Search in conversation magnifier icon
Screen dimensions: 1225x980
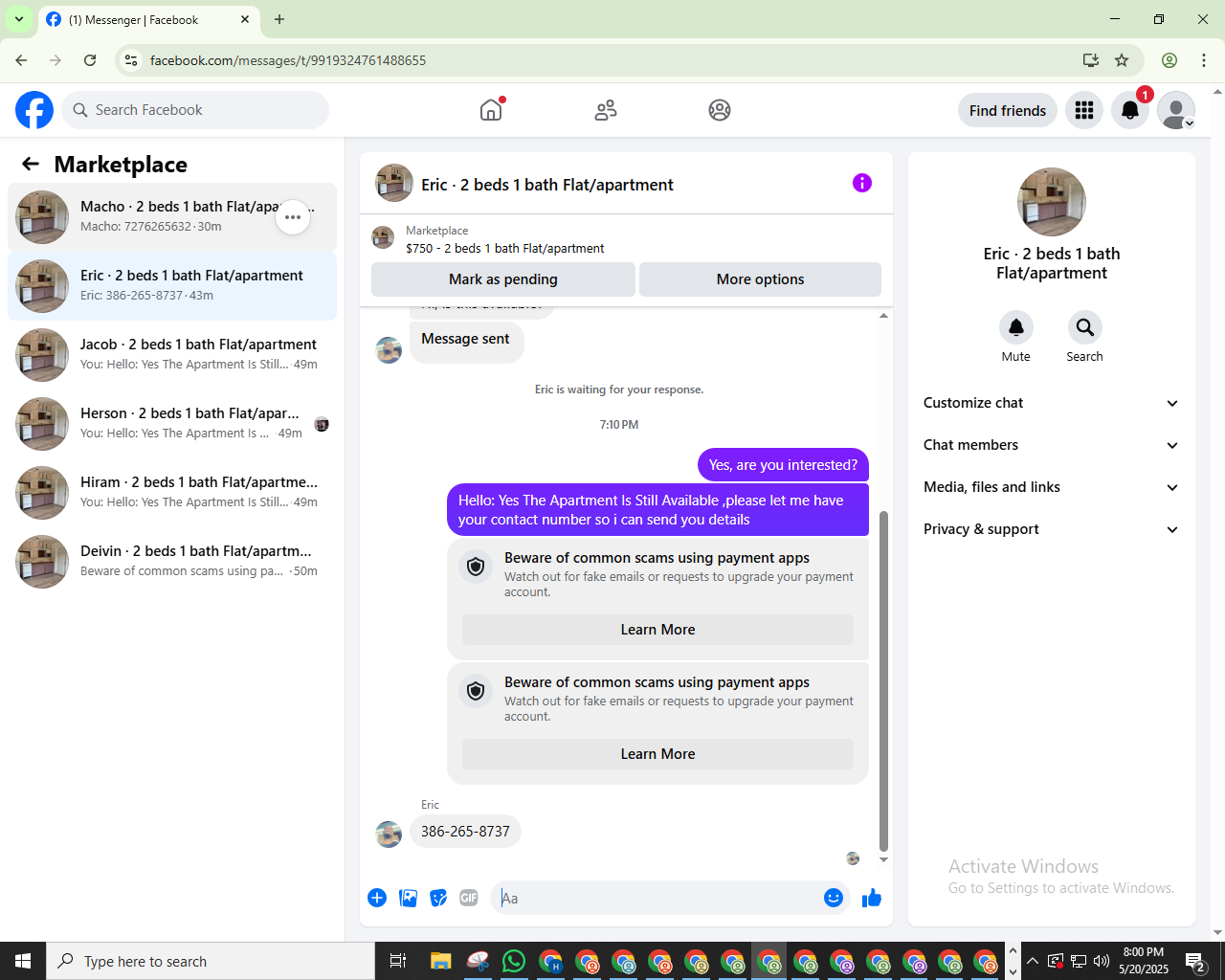coord(1084,327)
